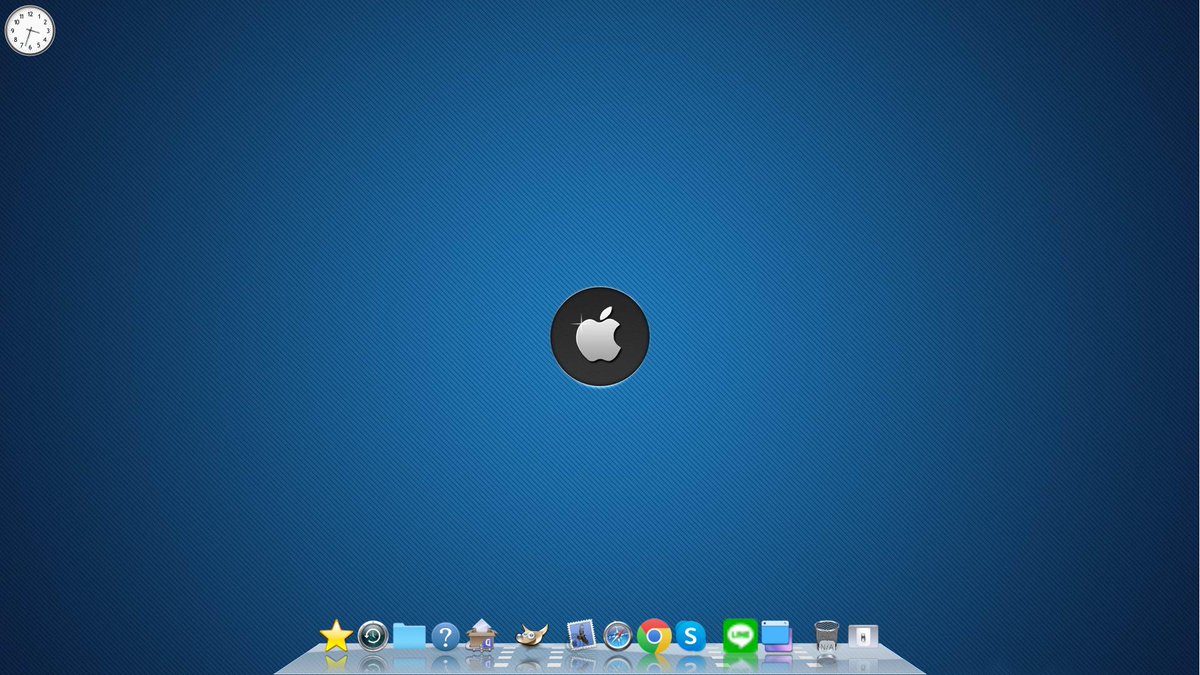
Task: Click the yellow star icon in dock
Action: pos(336,635)
